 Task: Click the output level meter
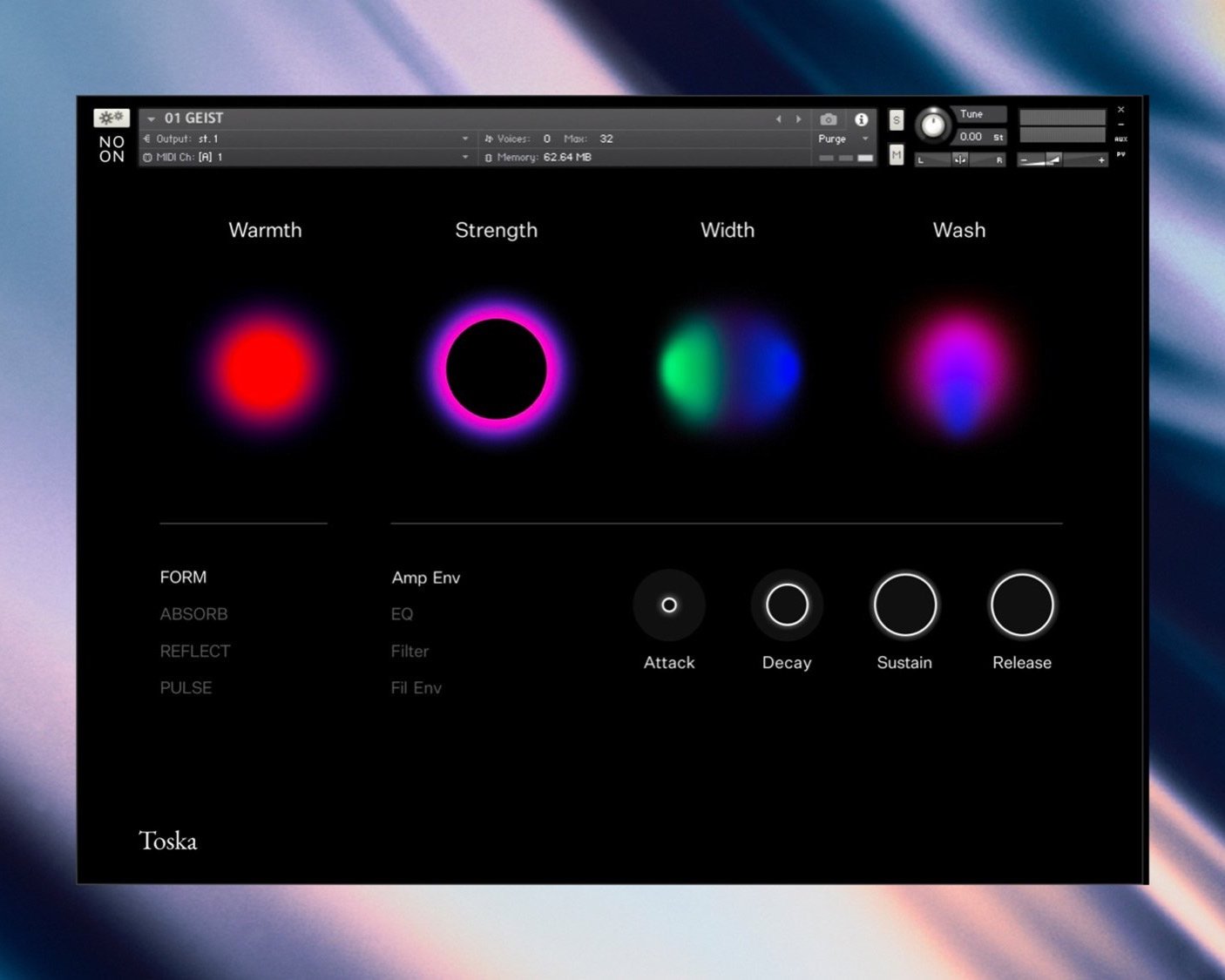tap(1062, 125)
